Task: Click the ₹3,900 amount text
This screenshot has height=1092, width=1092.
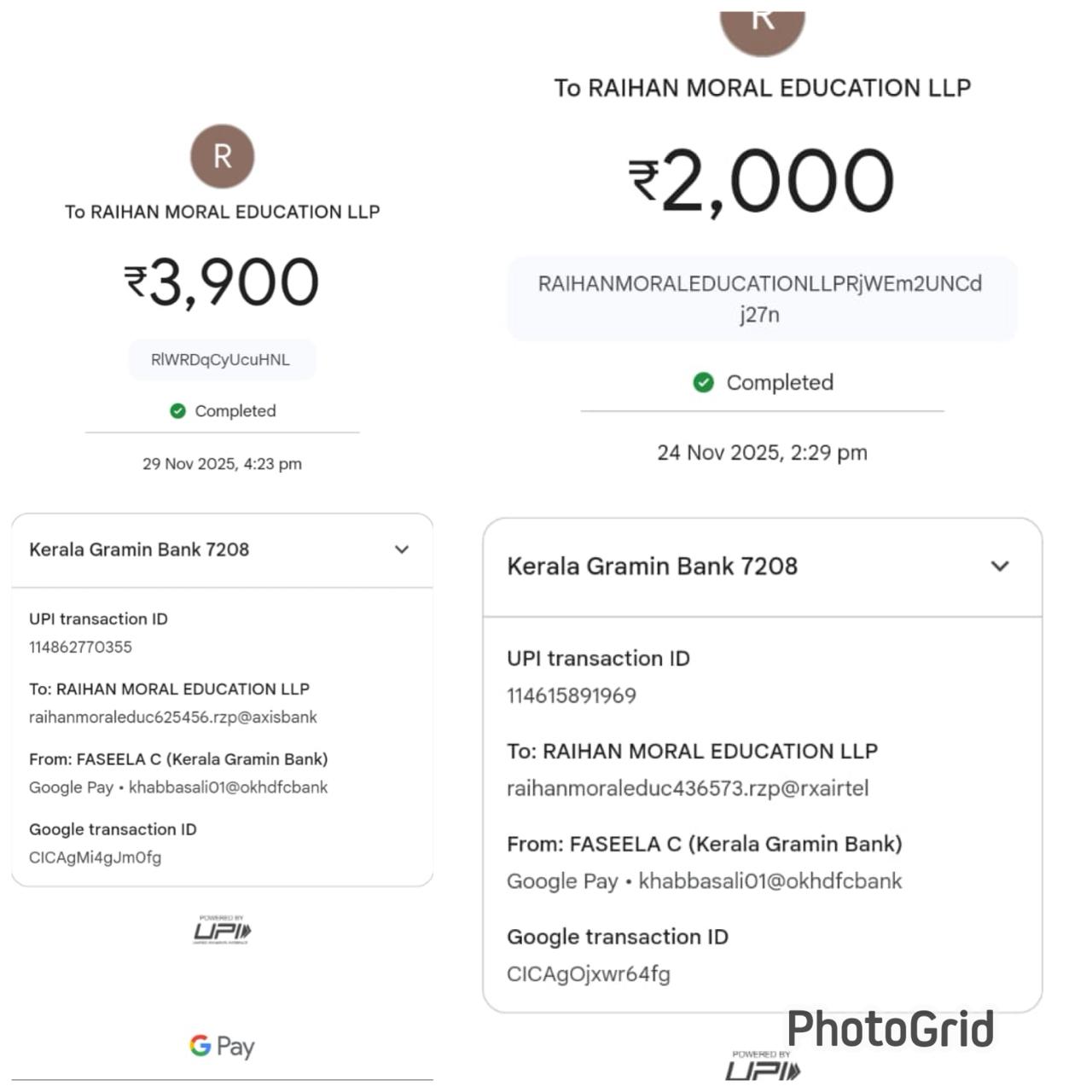Action: click(x=222, y=283)
